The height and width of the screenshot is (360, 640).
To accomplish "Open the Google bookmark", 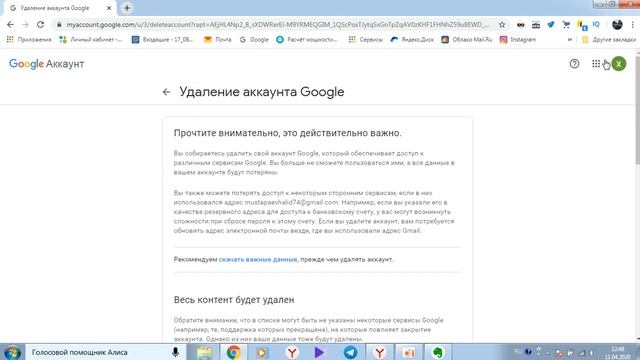I will [254, 40].
